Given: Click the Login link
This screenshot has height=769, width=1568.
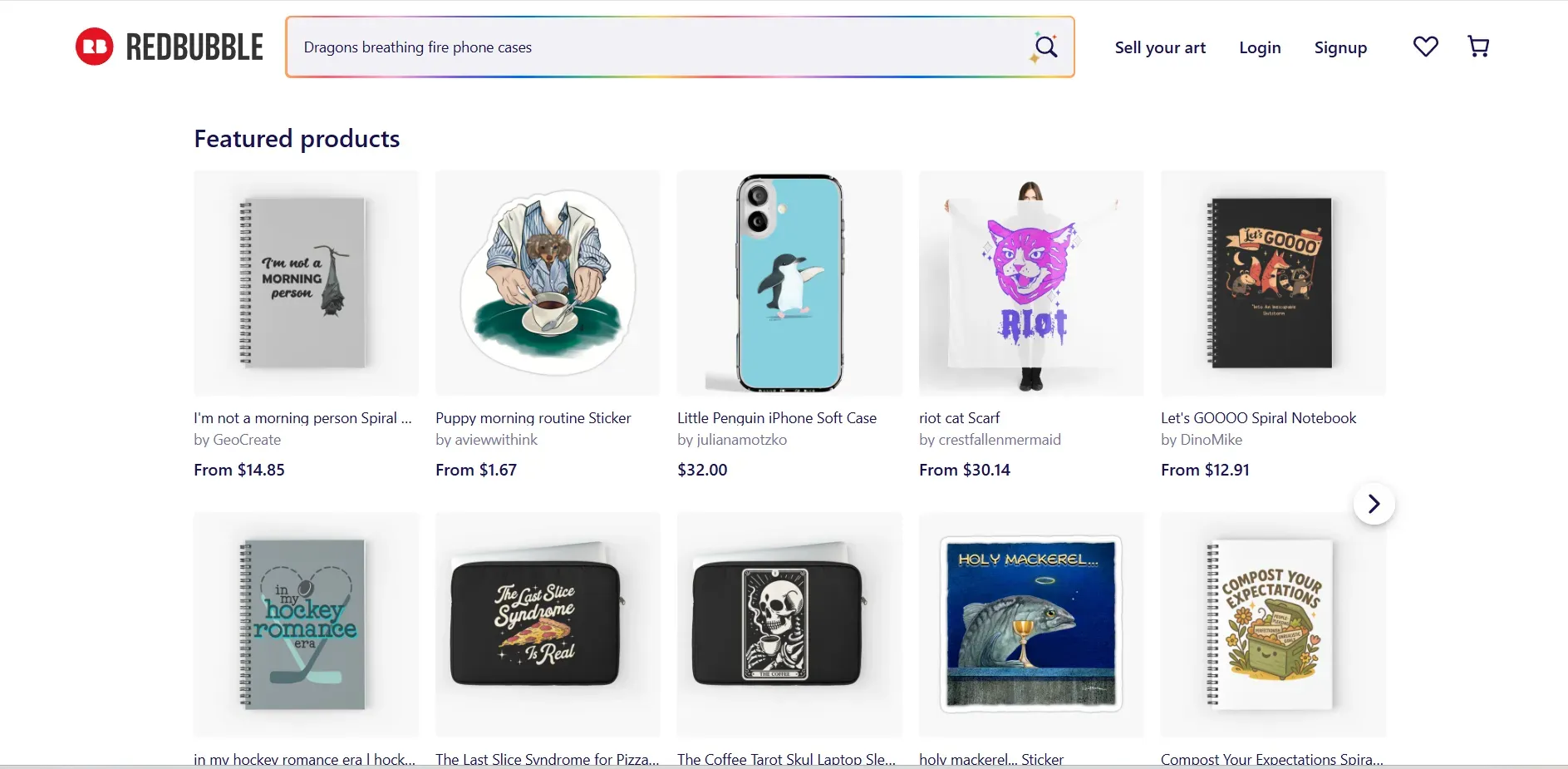Looking at the screenshot, I should click(1260, 47).
